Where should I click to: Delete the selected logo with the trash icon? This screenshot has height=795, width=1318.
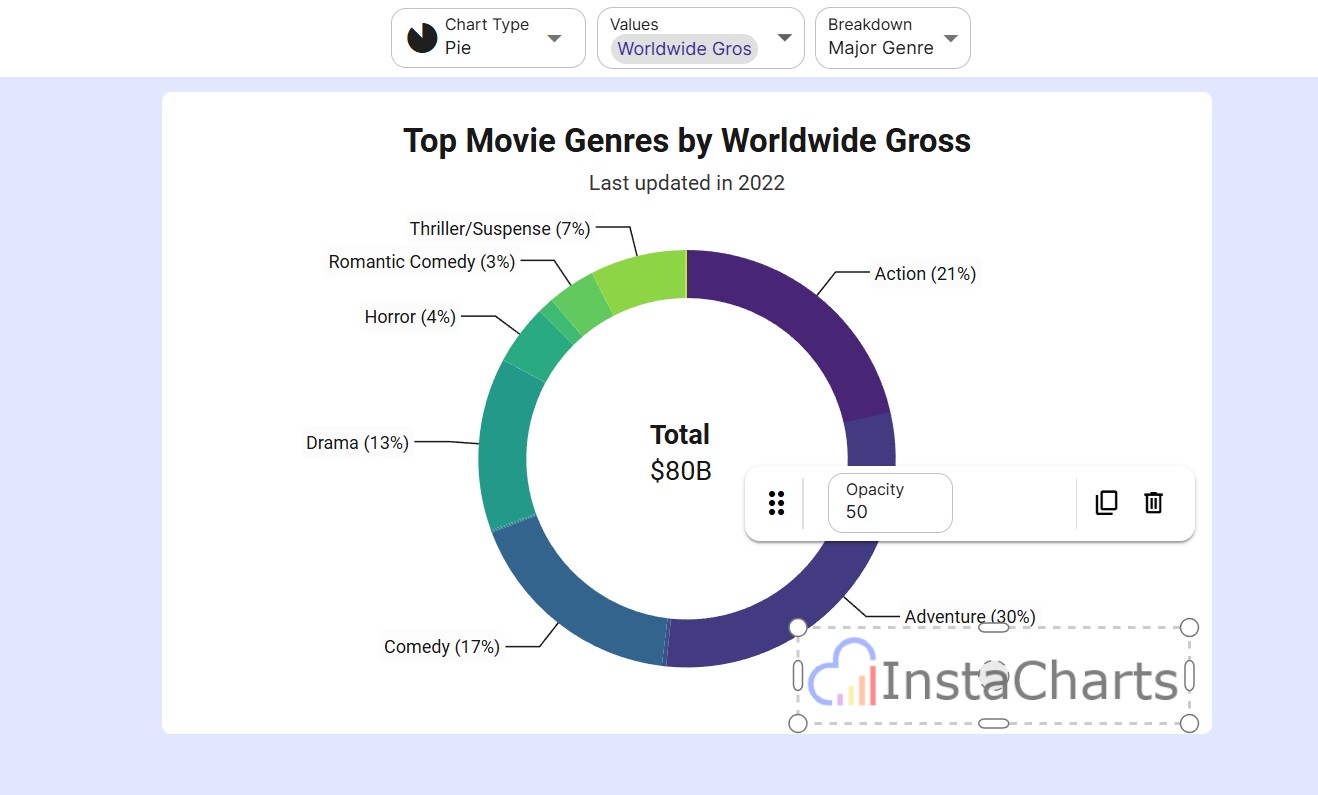pos(1153,503)
